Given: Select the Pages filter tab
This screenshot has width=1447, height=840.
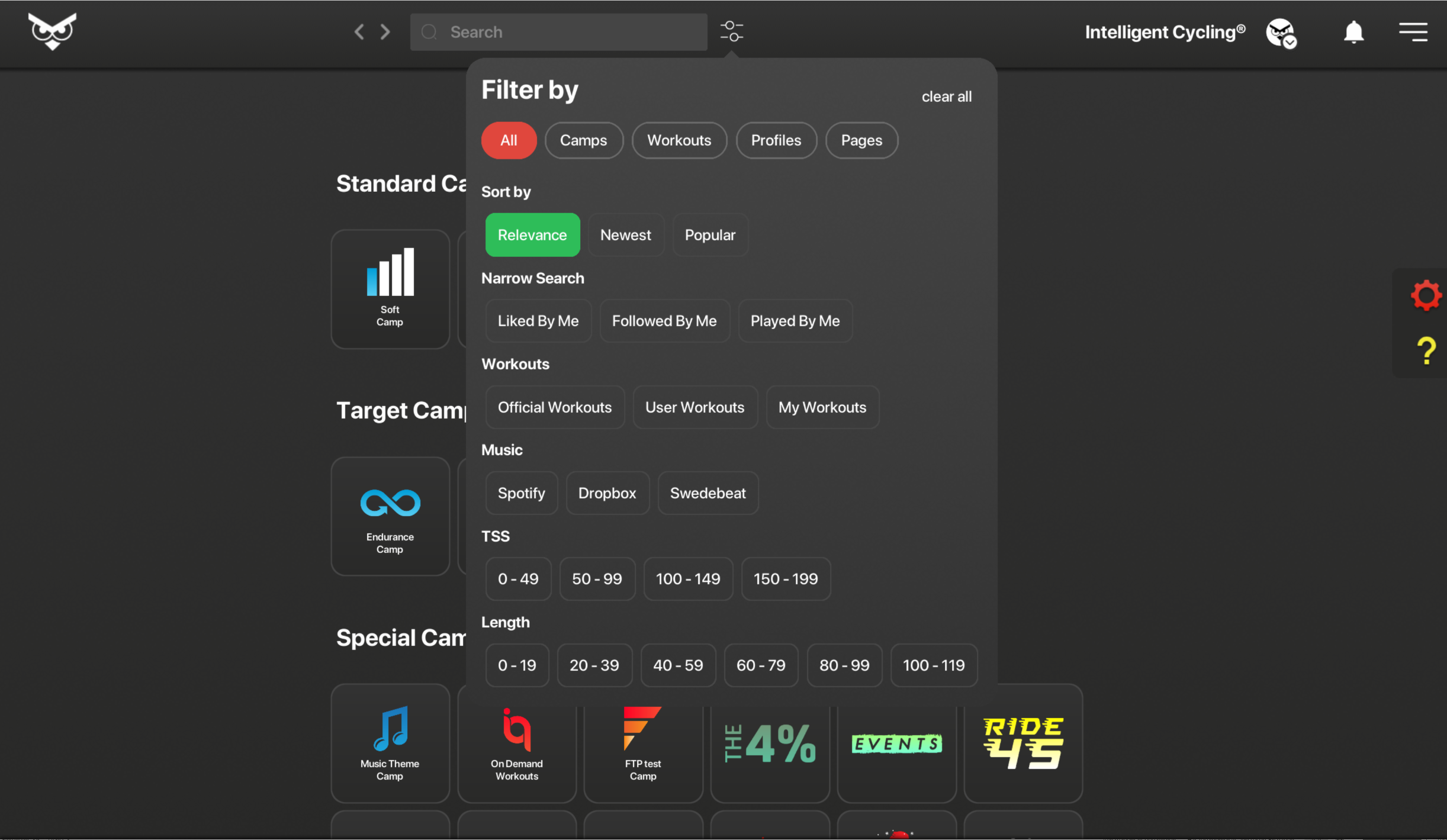Looking at the screenshot, I should (861, 140).
